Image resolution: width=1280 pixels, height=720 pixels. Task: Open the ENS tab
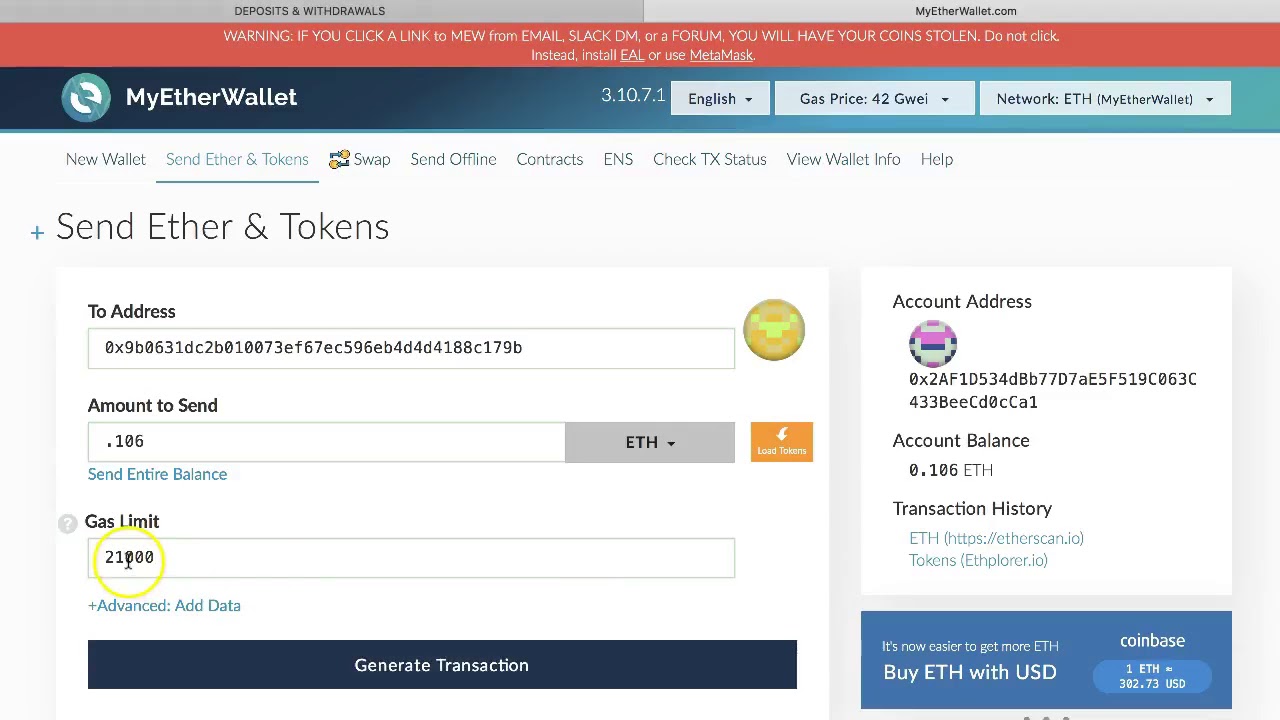click(618, 160)
